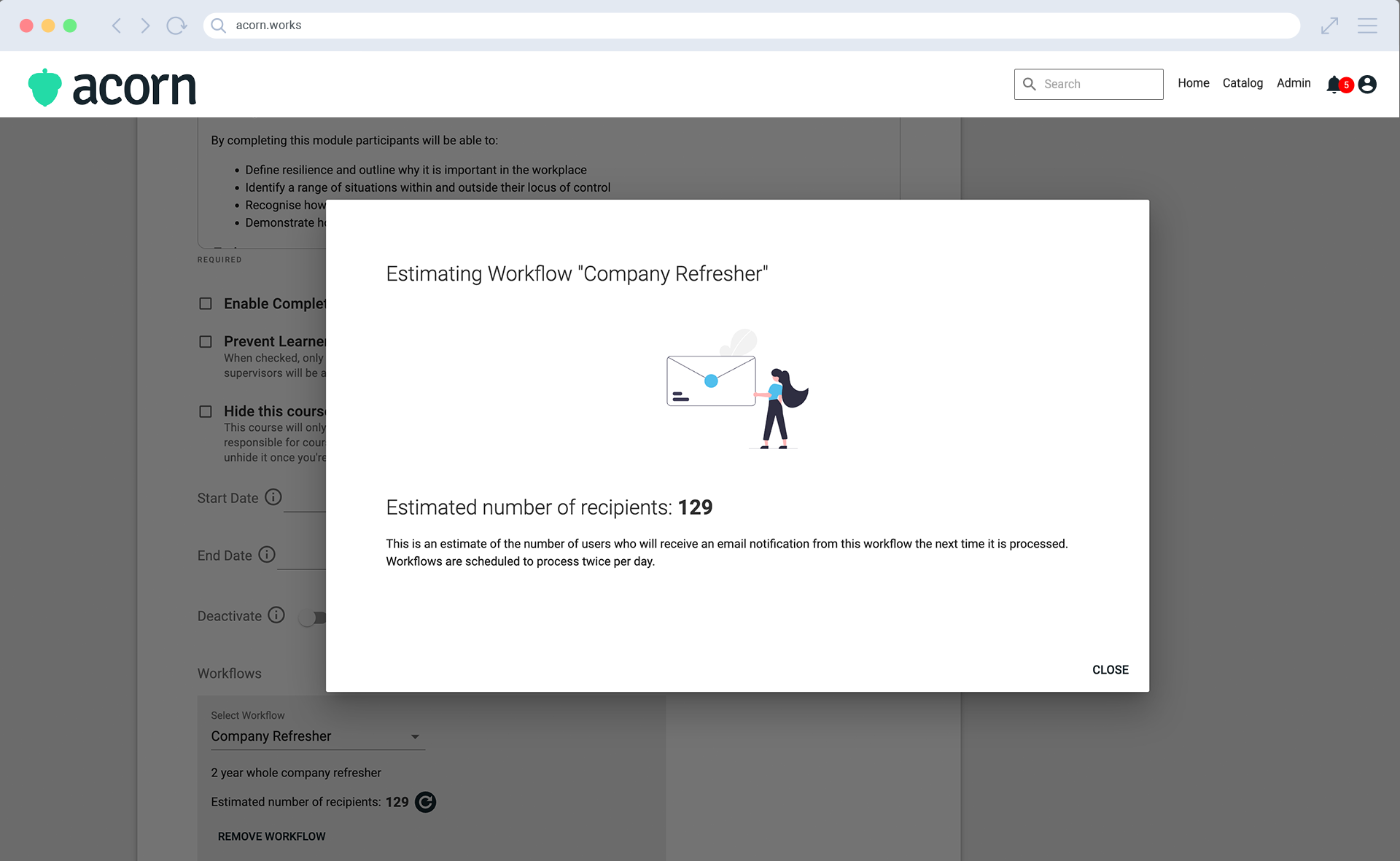Refresh estimated recipients count icon
The image size is (1400, 861).
425,802
